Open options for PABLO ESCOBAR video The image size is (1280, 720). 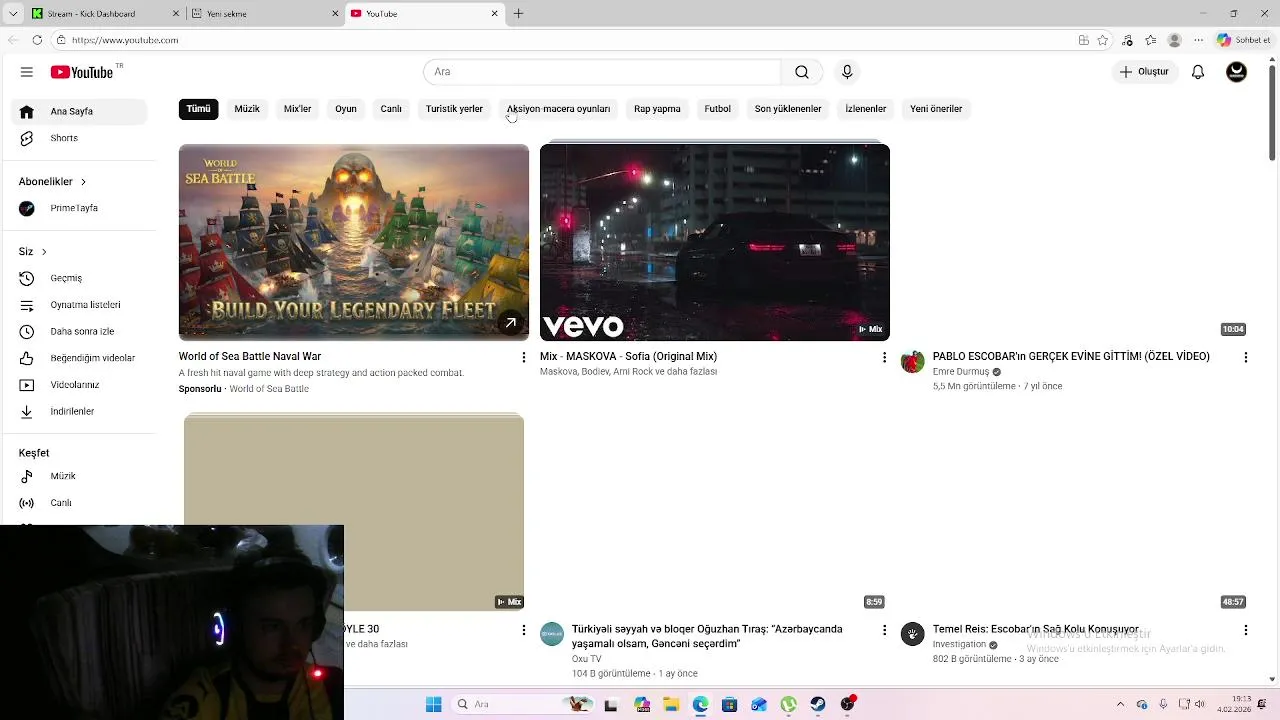click(1246, 357)
